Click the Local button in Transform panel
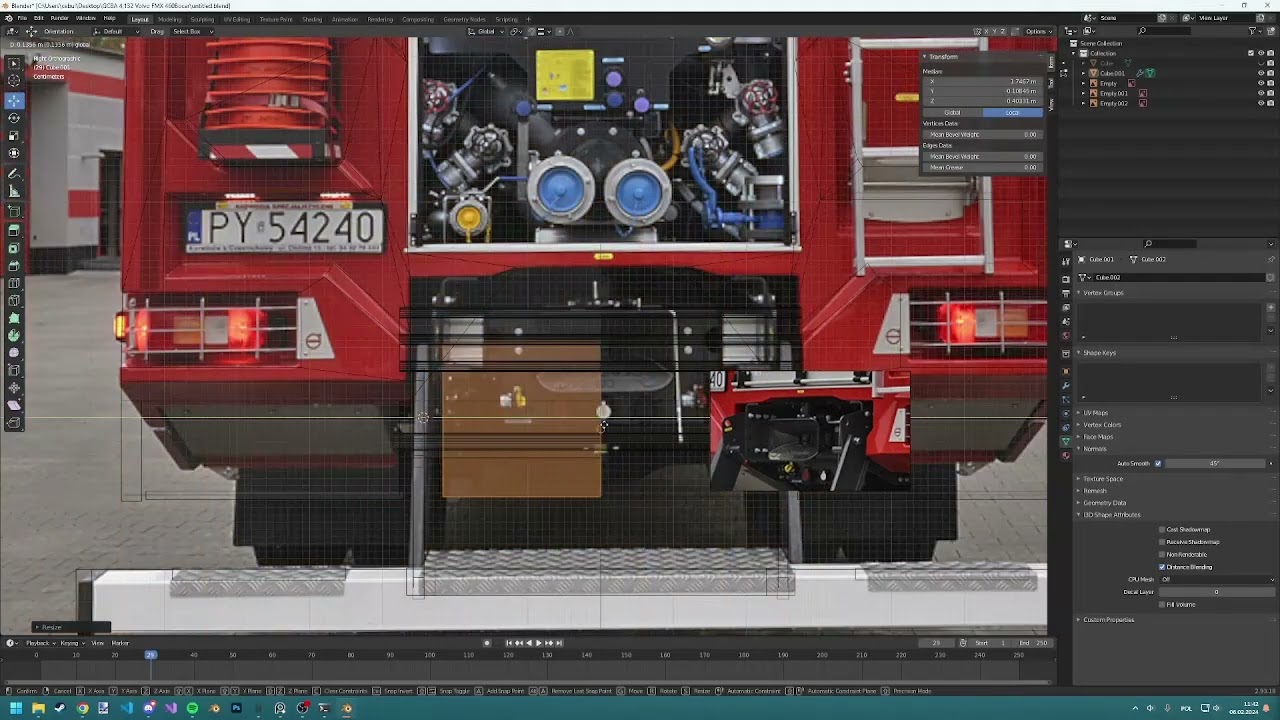The image size is (1280, 720). [x=1012, y=112]
